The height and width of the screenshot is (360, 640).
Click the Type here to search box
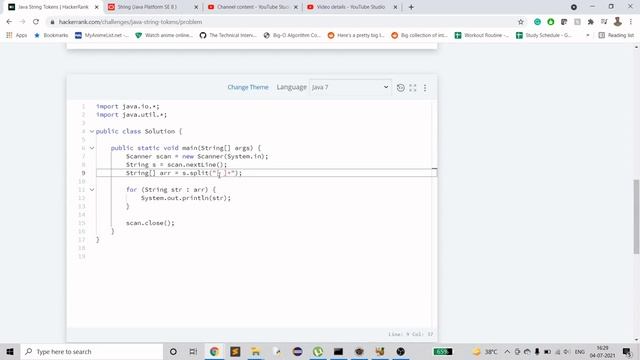point(92,351)
